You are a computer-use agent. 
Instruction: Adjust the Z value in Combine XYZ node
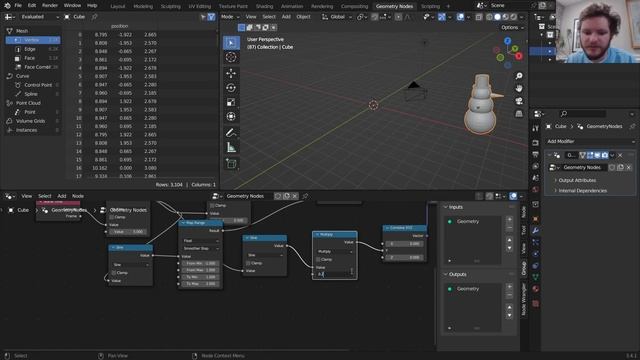[x=404, y=258]
